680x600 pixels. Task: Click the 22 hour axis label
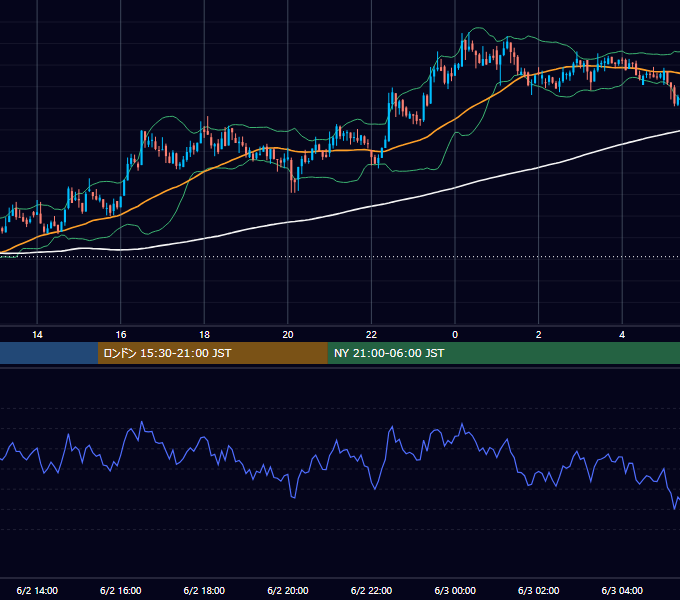pos(371,335)
